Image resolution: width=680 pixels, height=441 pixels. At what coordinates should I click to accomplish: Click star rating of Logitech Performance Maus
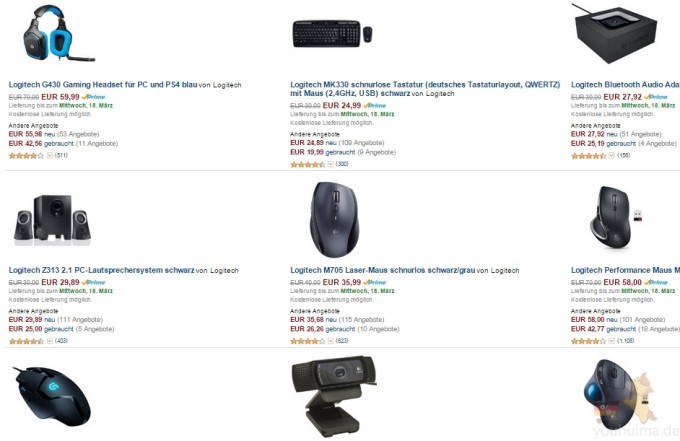588,341
